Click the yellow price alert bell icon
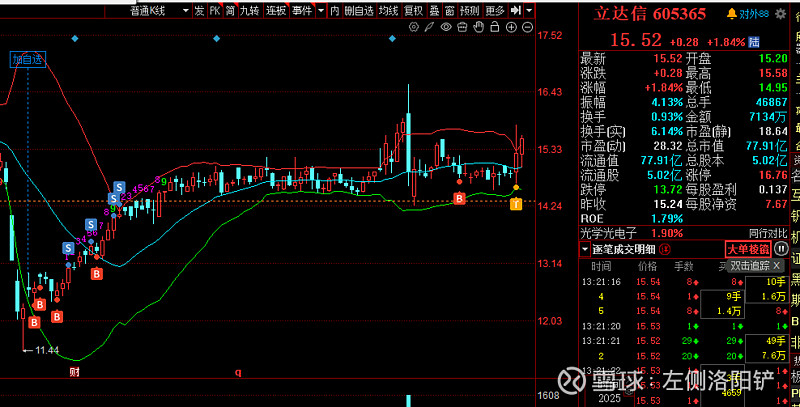Viewport: 800px width, 407px height. pos(732,14)
